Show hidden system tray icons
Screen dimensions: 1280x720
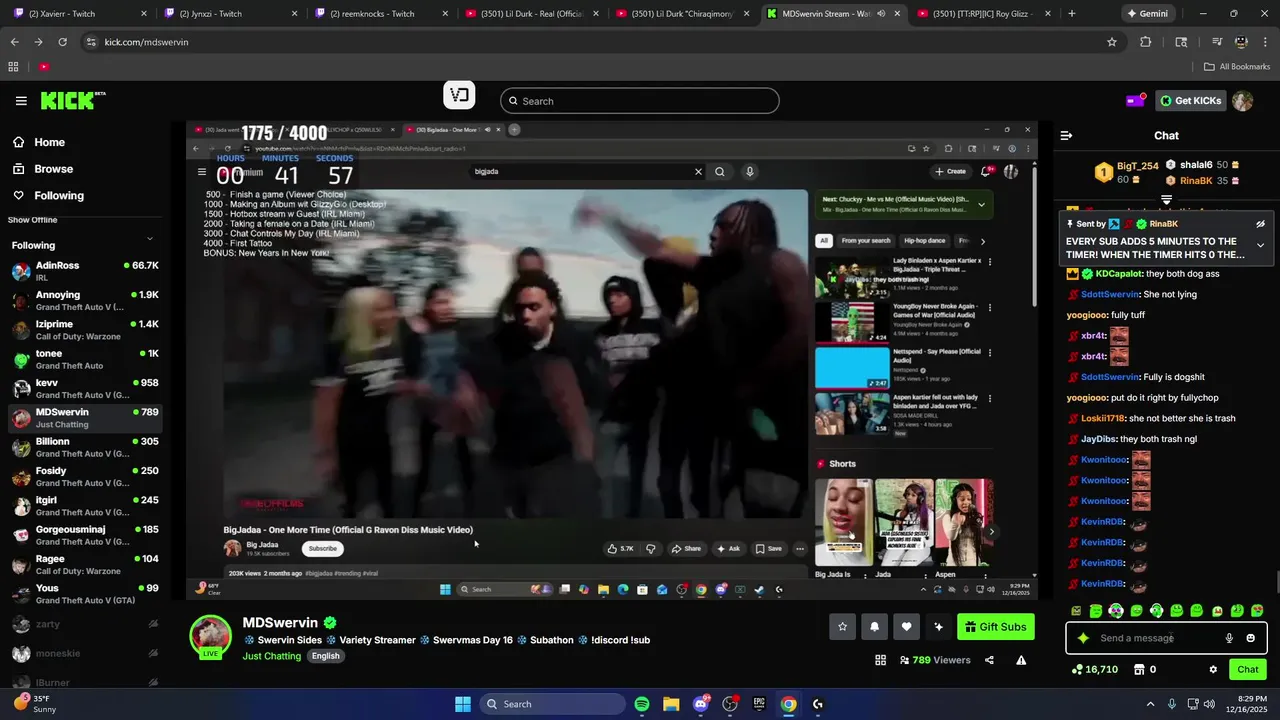pyautogui.click(x=1150, y=704)
